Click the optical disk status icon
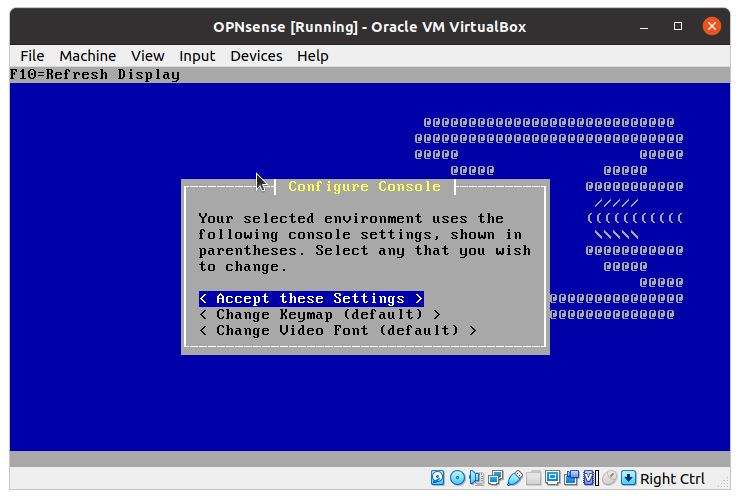The image size is (740, 499). [x=457, y=478]
